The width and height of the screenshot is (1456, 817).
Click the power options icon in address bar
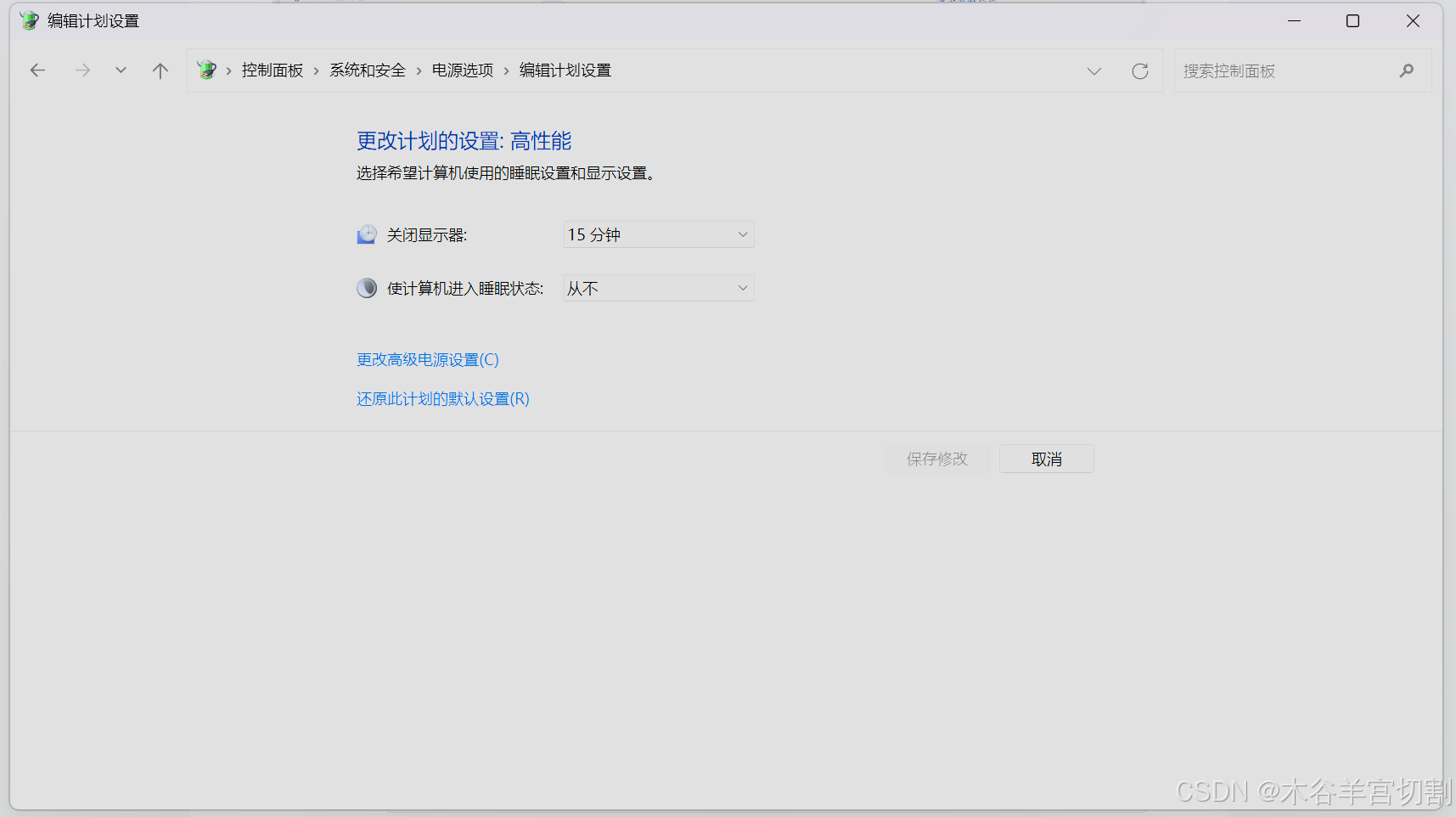[207, 70]
